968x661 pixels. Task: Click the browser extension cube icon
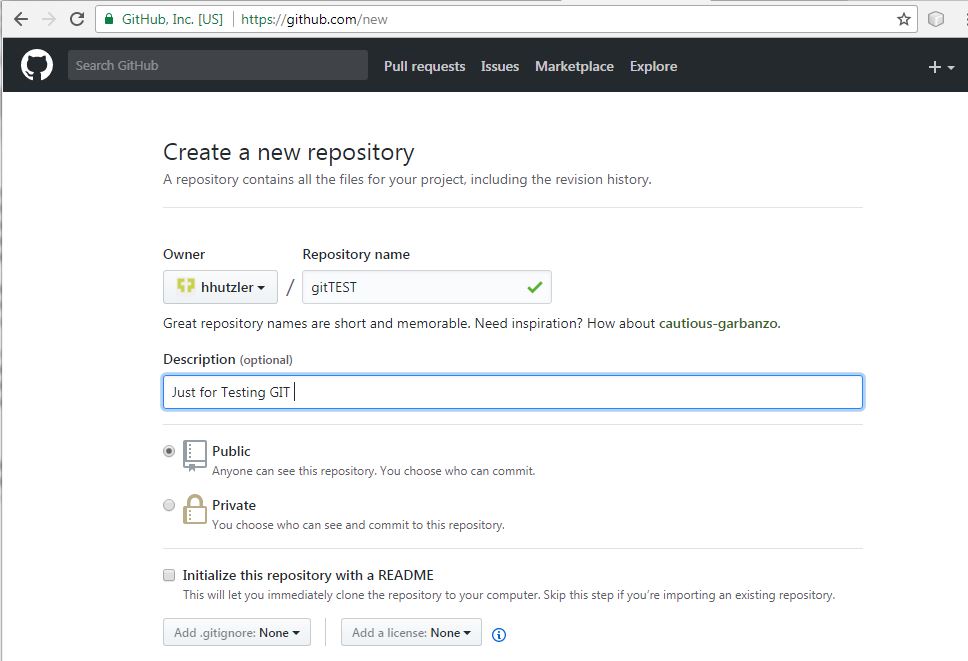(936, 19)
